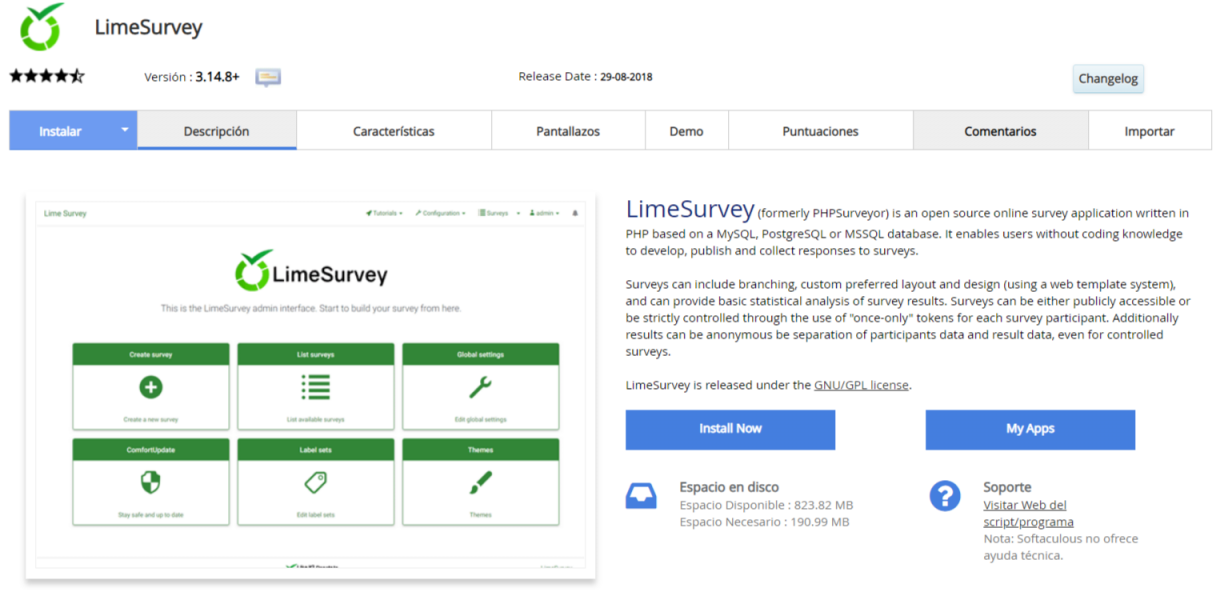Click the support question mark icon
Image resolution: width=1226 pixels, height=590 pixels.
click(x=945, y=496)
